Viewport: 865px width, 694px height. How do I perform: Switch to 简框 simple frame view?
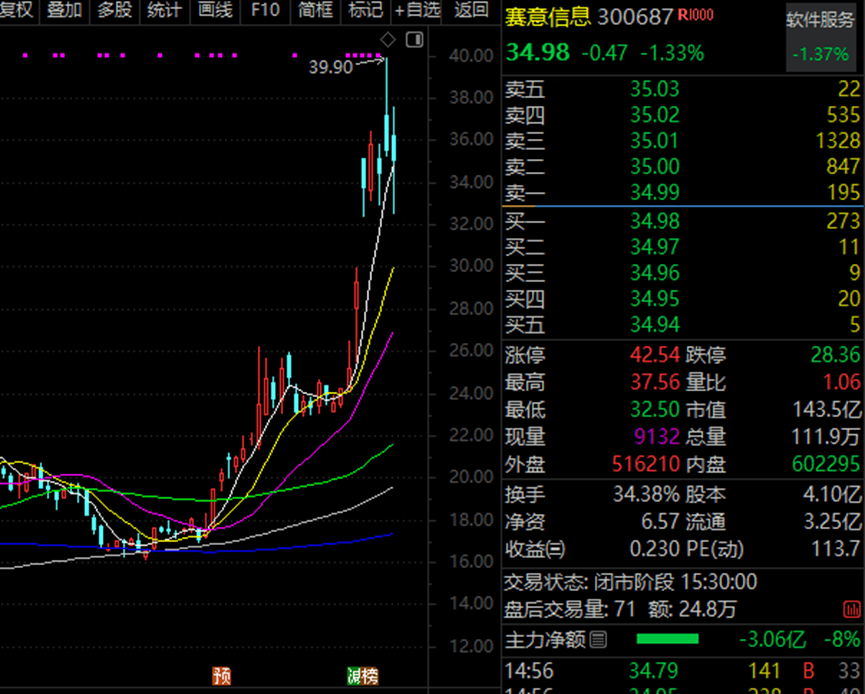pos(315,11)
